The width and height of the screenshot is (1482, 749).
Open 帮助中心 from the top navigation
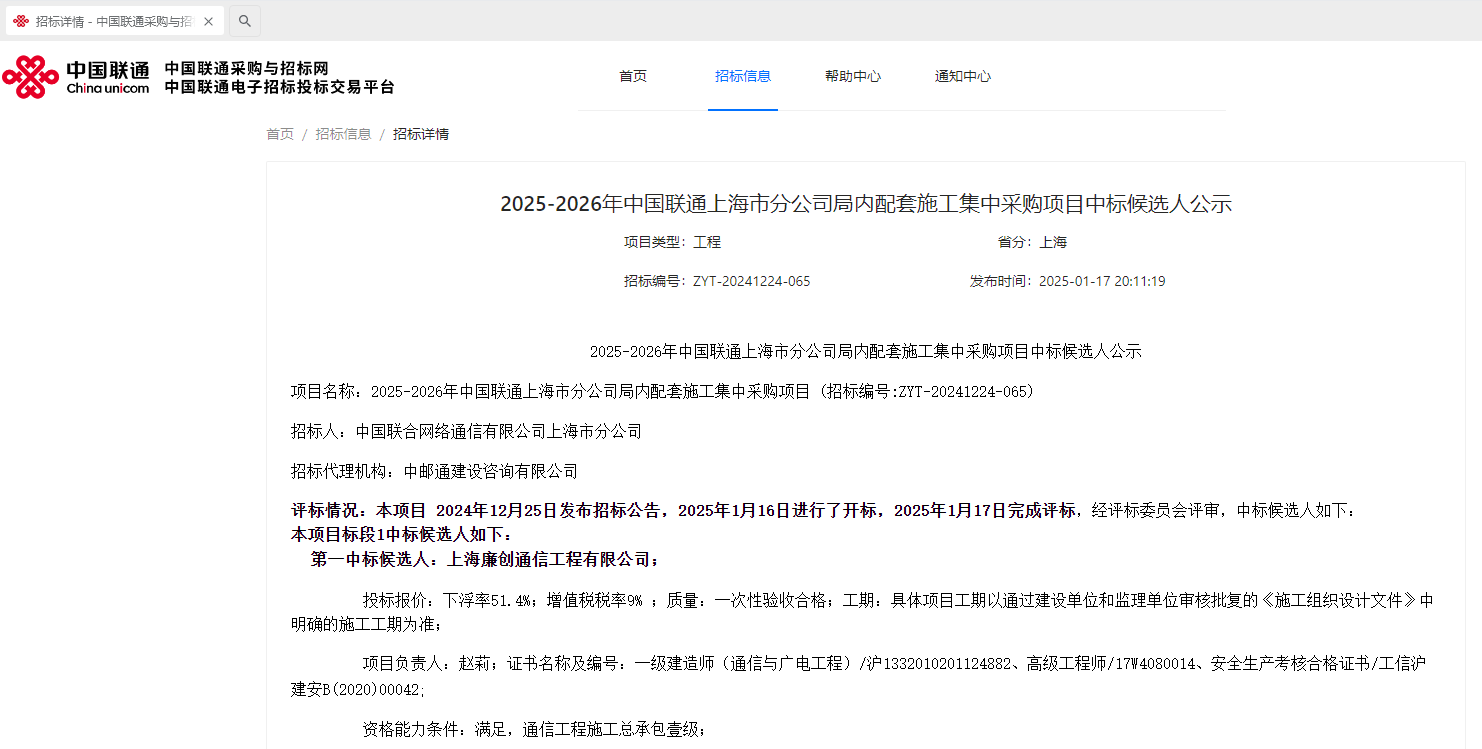(853, 76)
